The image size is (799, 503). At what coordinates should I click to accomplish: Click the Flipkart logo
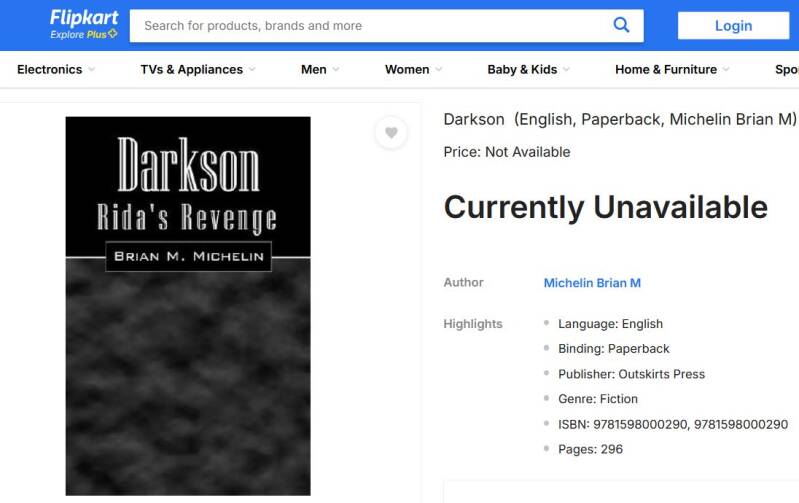(x=84, y=18)
